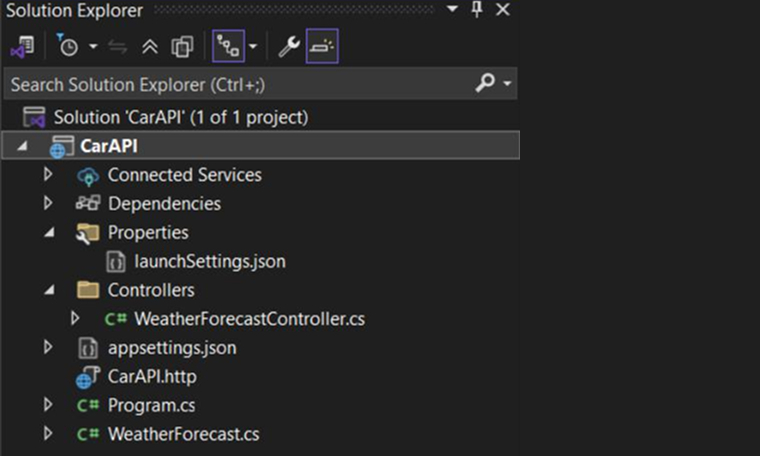Select the Properties folder label
The image size is (760, 456).
148,233
